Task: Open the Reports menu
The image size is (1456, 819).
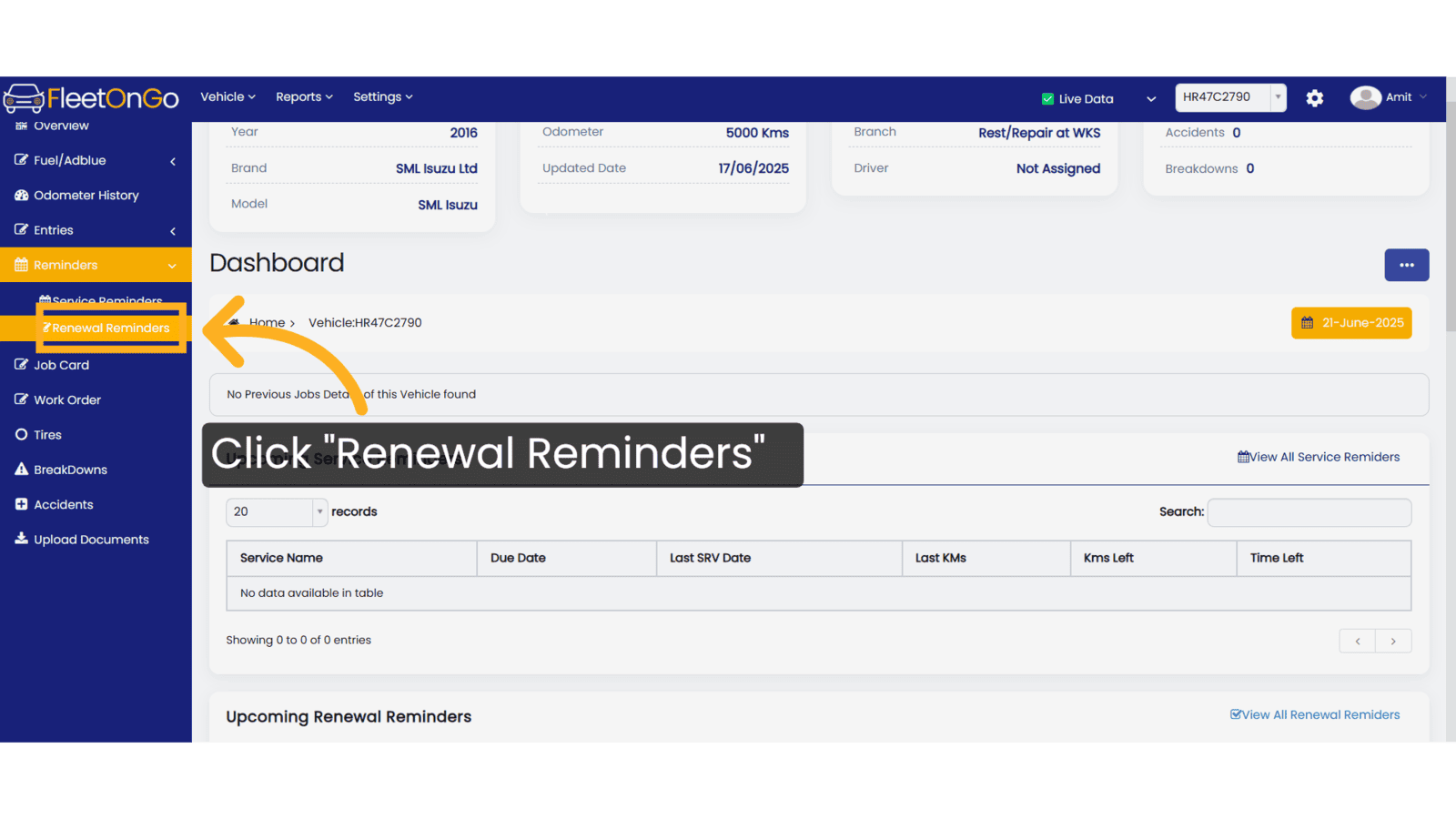Action: tap(304, 97)
